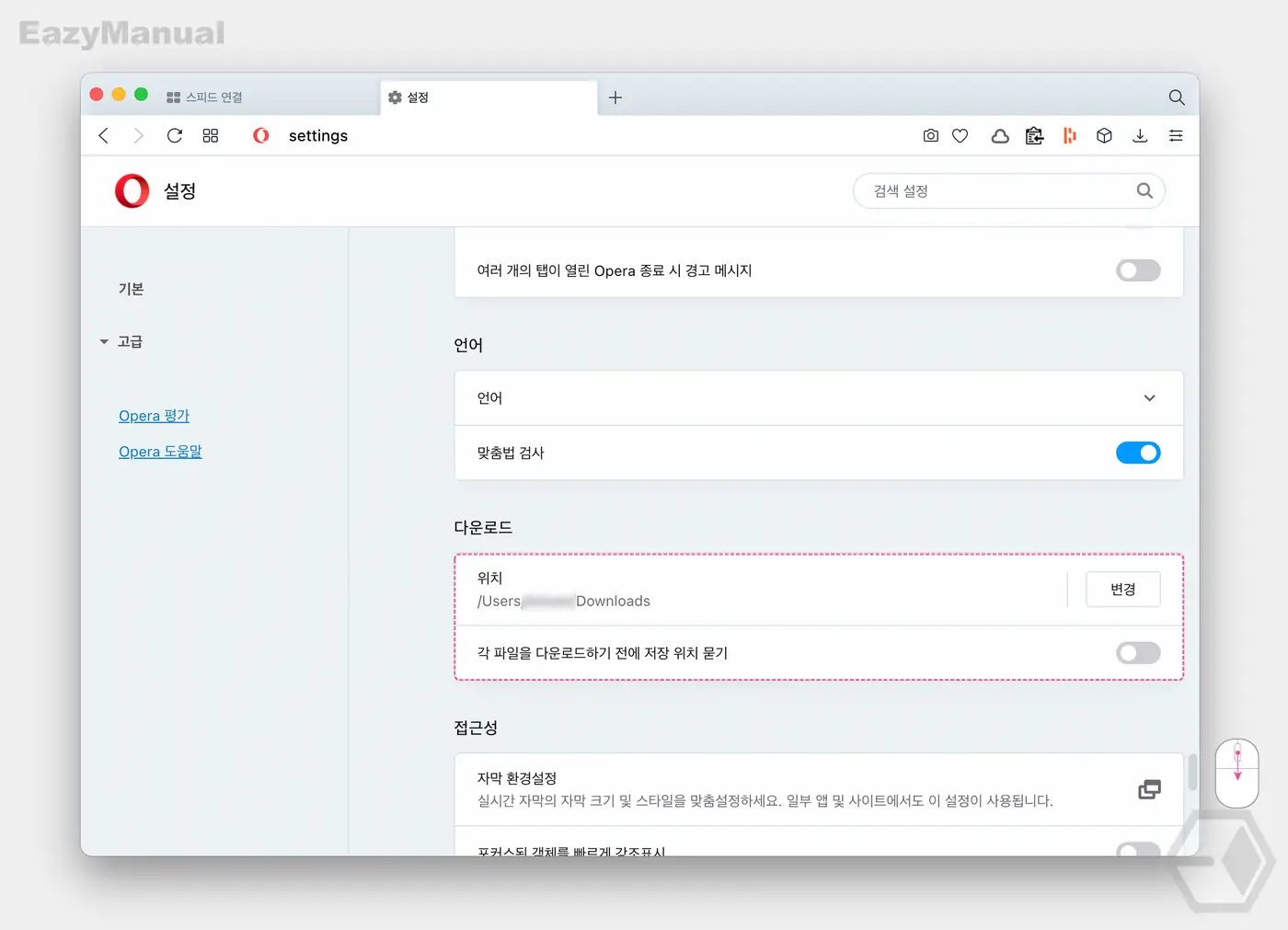
Task: Select the 설정 tab
Action: (x=488, y=98)
